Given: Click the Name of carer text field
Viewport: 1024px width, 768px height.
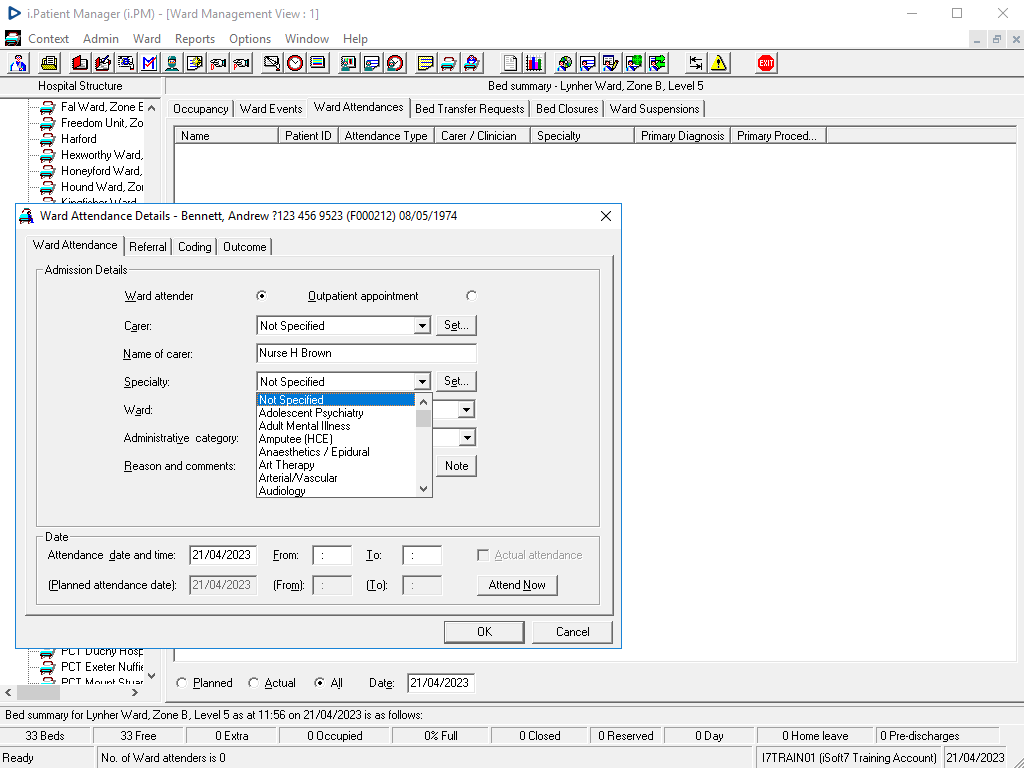Looking at the screenshot, I should point(366,353).
